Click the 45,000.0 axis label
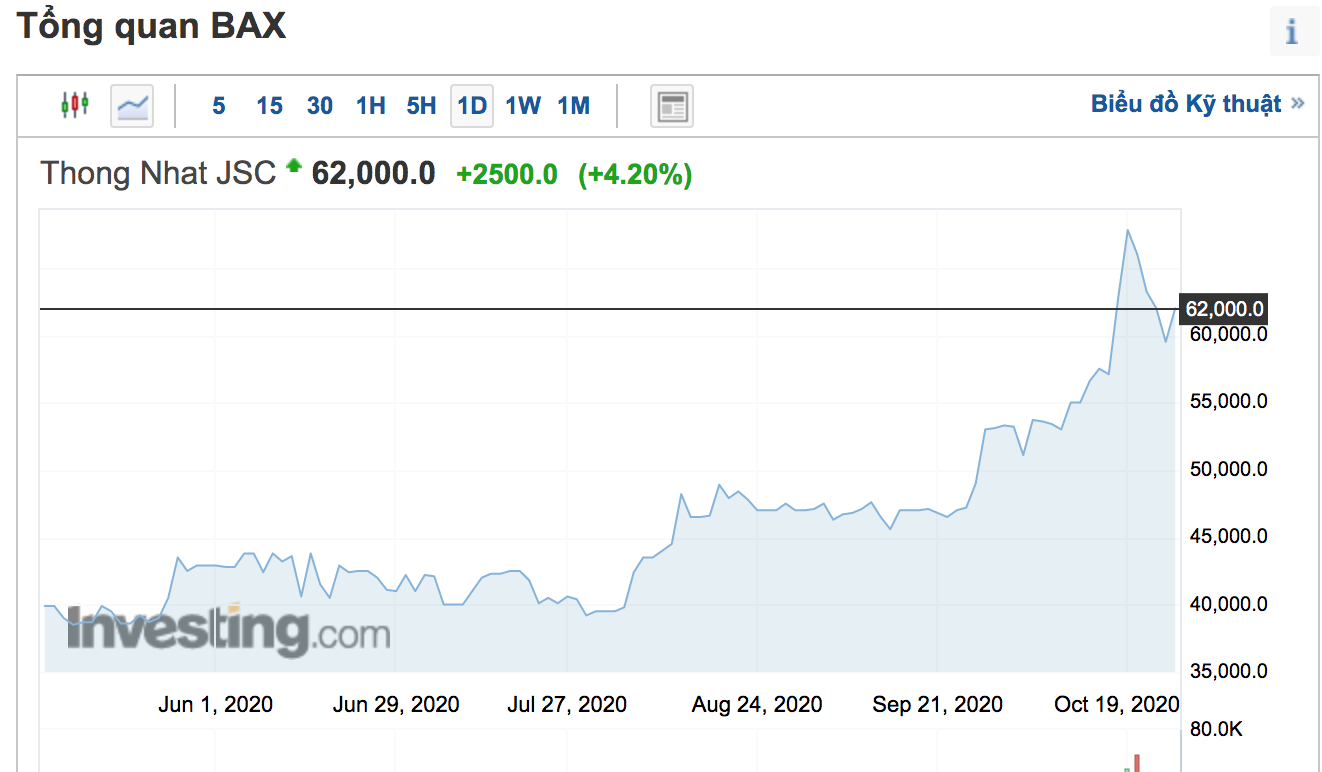This screenshot has width=1322, height=772. (1227, 537)
